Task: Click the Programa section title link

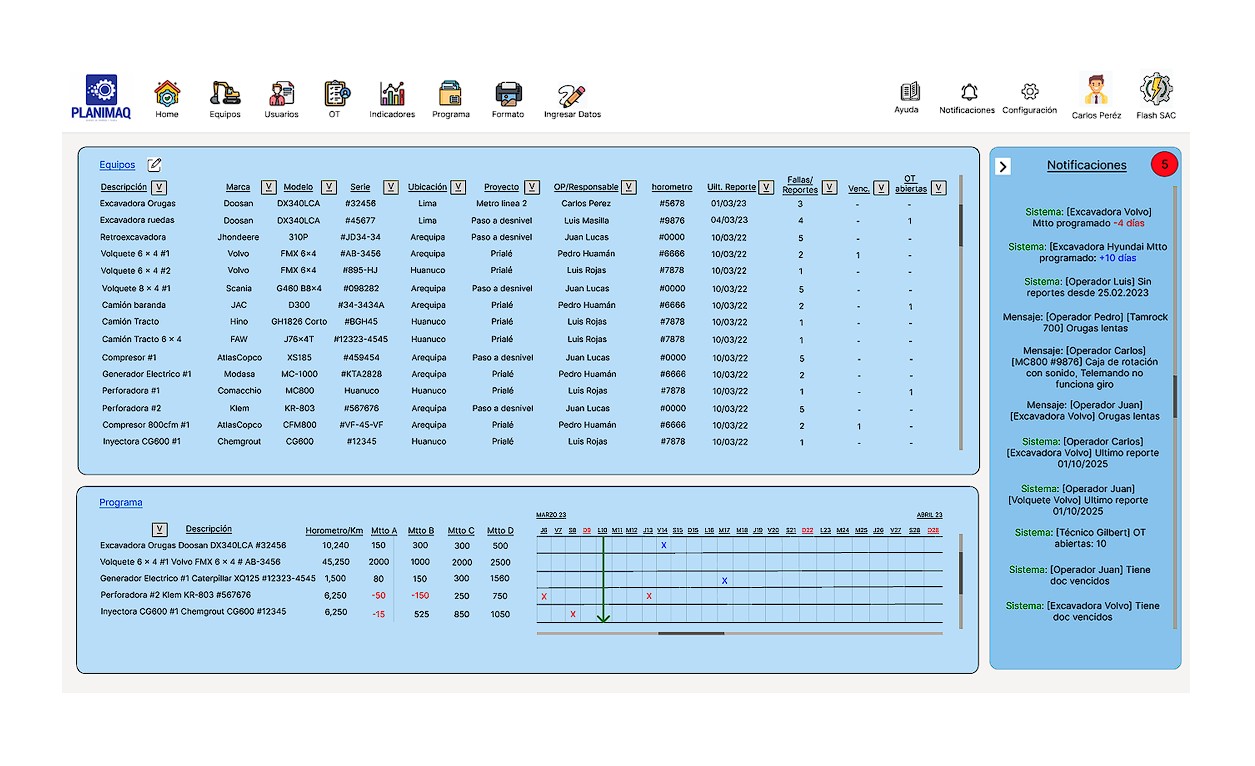Action: (120, 503)
